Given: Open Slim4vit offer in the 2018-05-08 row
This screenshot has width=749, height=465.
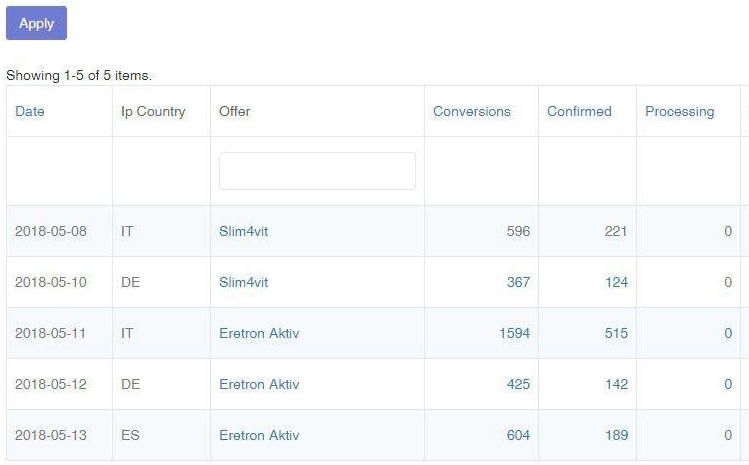Looking at the screenshot, I should click(x=243, y=231).
